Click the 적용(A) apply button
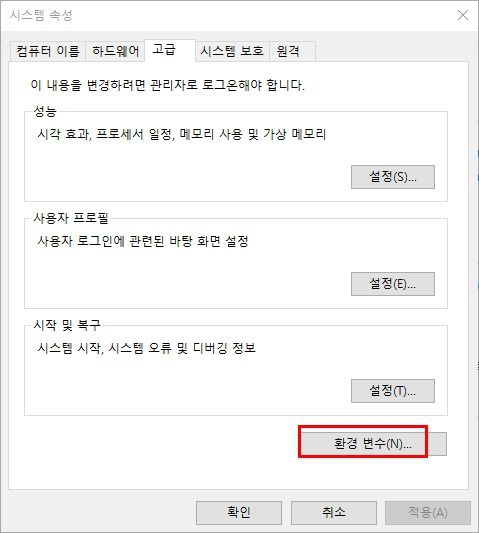Viewport: 479px width, 533px height. point(428,513)
